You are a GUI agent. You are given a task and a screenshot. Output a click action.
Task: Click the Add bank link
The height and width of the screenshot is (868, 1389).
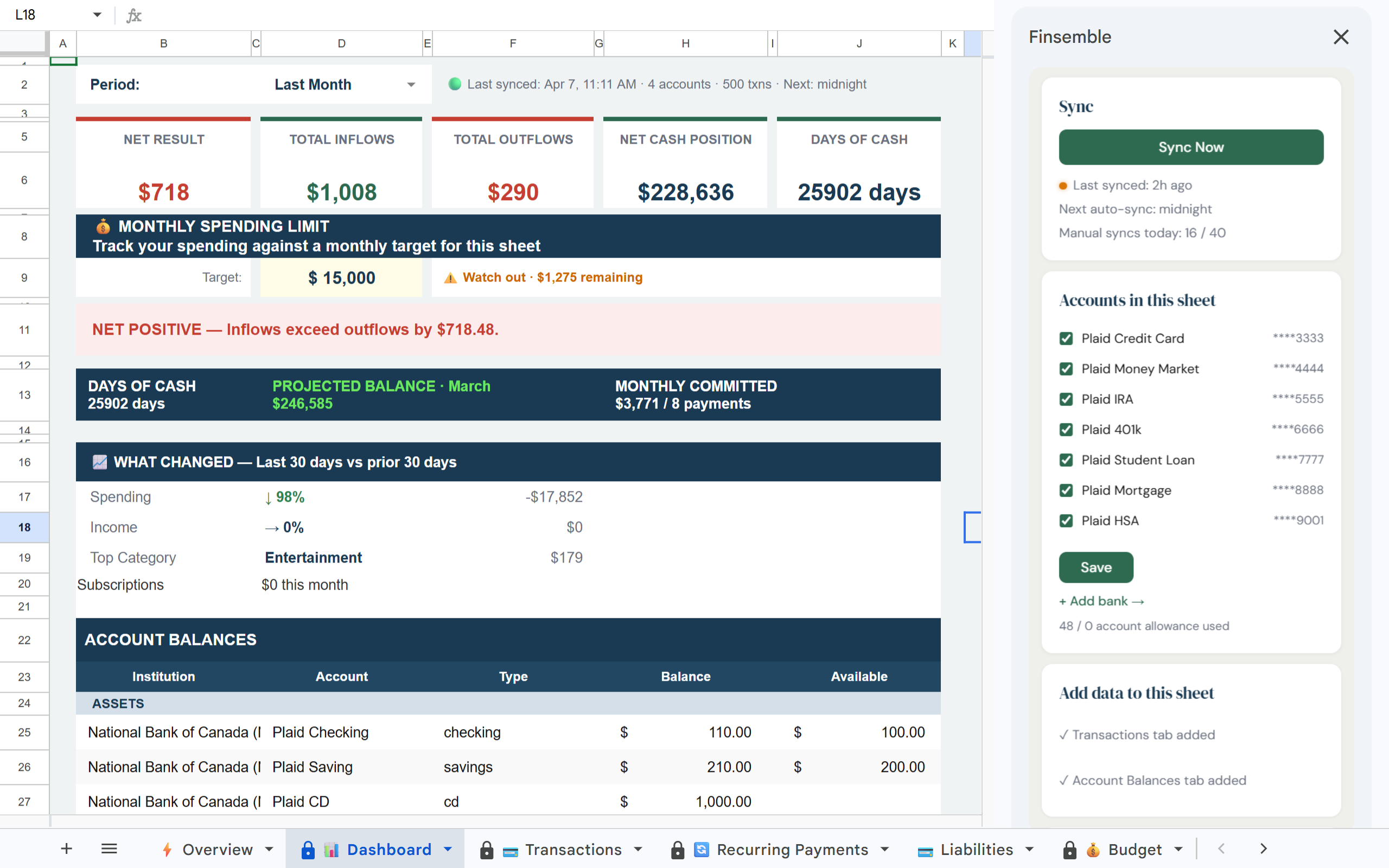pos(1100,601)
